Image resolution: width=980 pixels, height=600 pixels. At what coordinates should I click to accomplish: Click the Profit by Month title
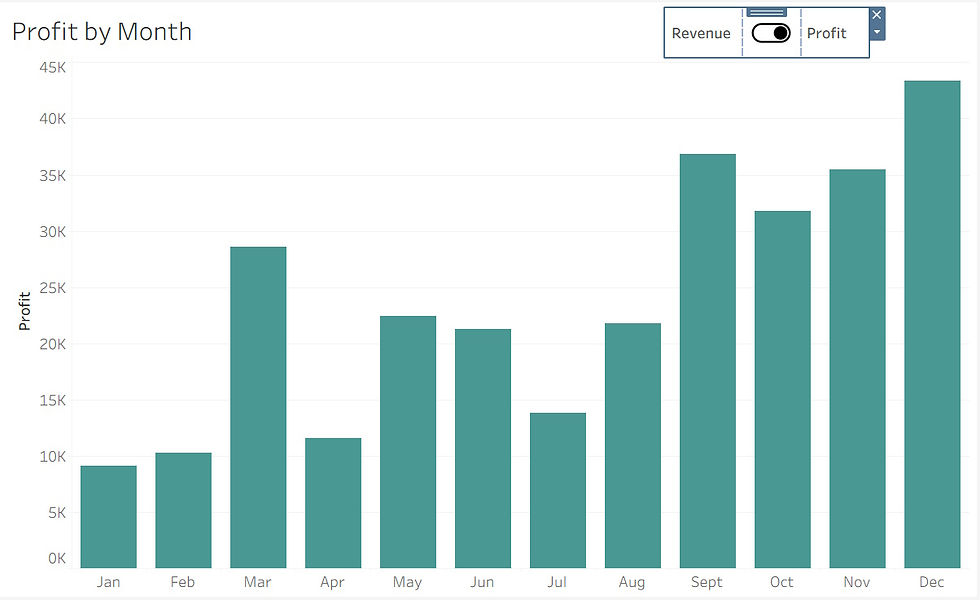(x=102, y=32)
